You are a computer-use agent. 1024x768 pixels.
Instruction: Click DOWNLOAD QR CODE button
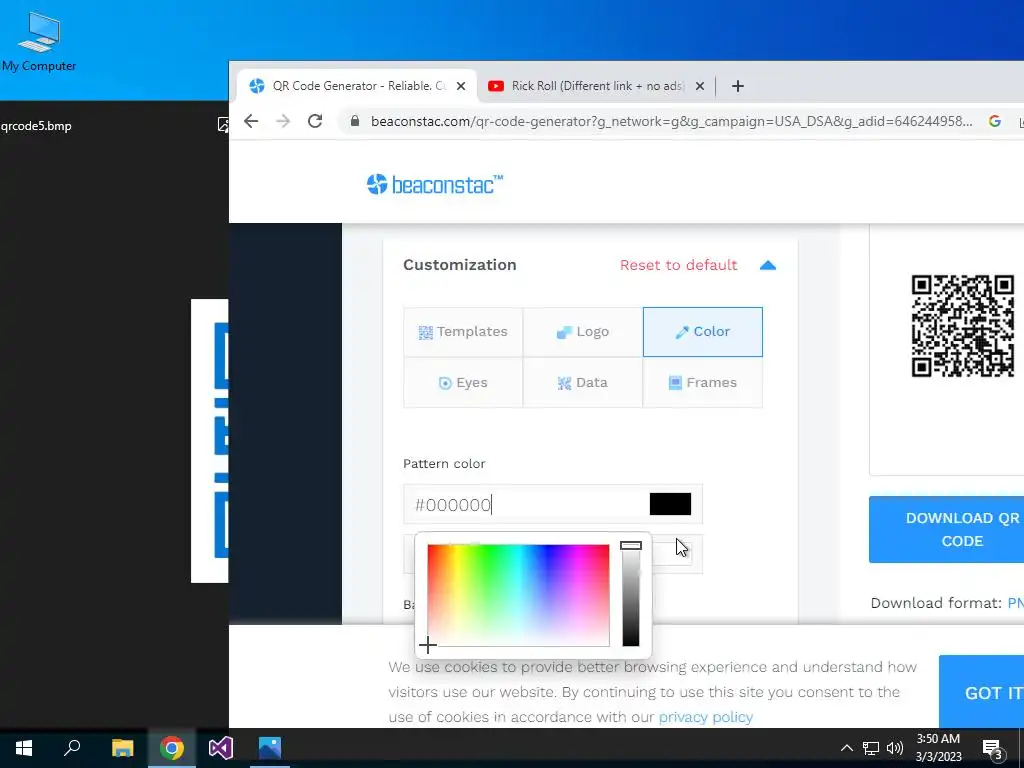click(x=947, y=529)
